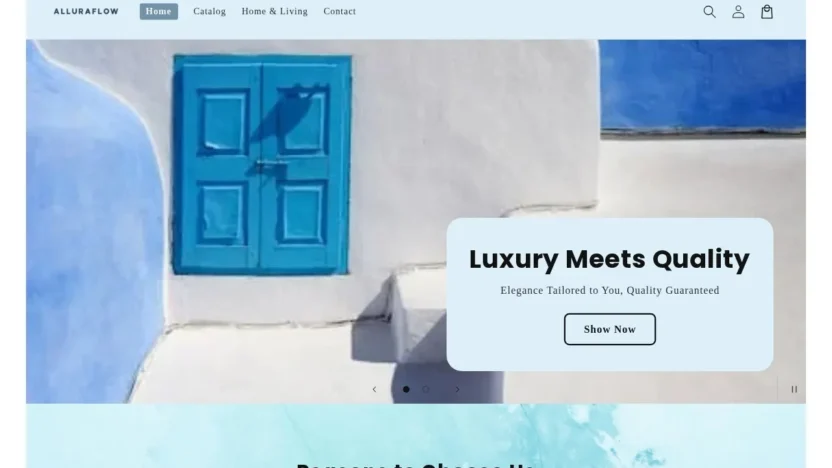Click the blue shuttered window in banner
Image resolution: width=832 pixels, height=468 pixels.
click(262, 164)
